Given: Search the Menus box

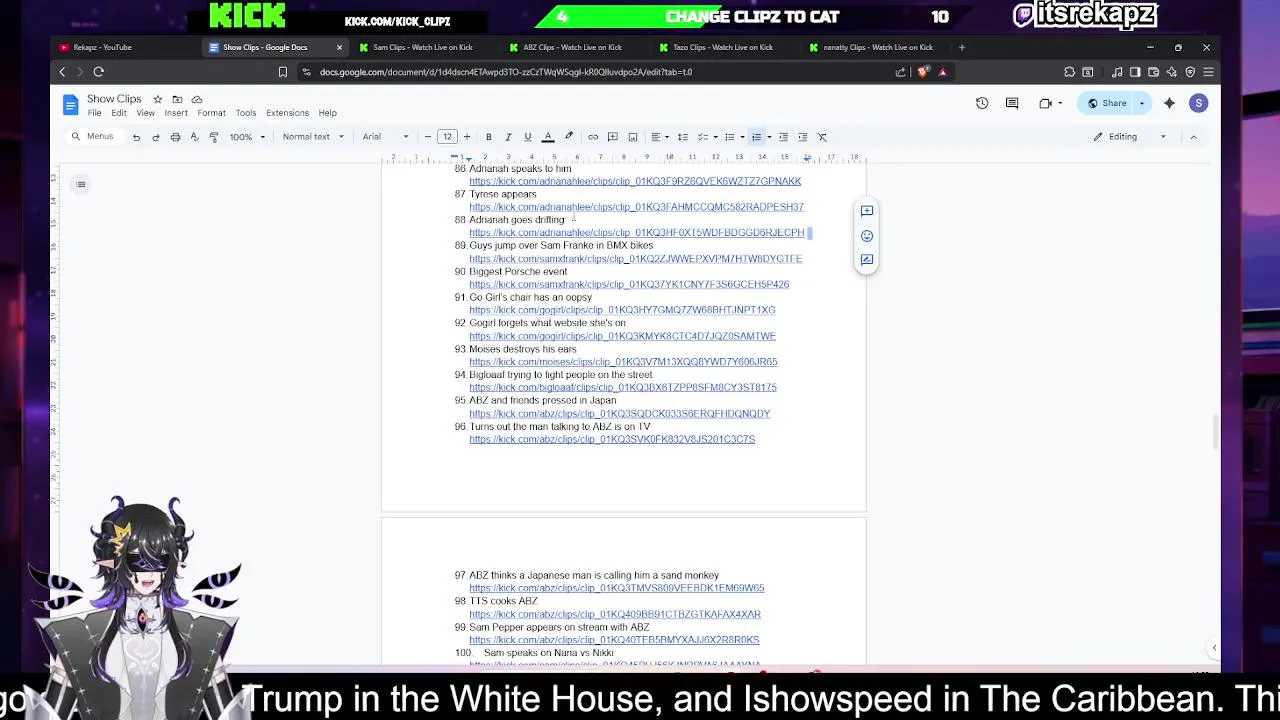Looking at the screenshot, I should (x=93, y=137).
